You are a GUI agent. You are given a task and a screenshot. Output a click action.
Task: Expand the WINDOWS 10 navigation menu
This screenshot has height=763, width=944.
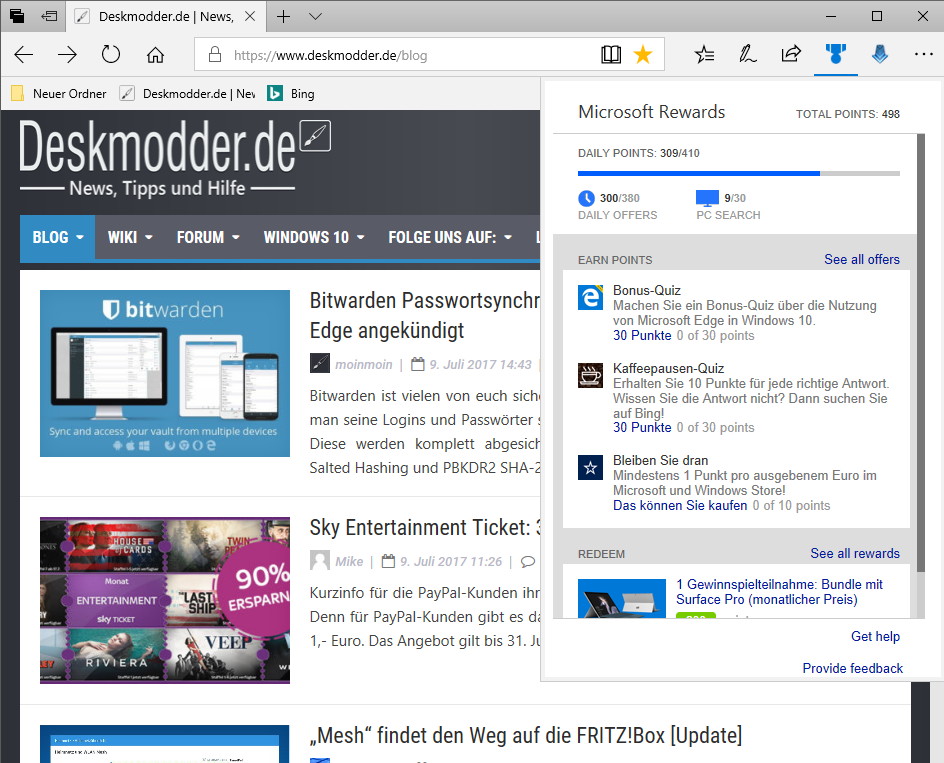[x=314, y=237]
